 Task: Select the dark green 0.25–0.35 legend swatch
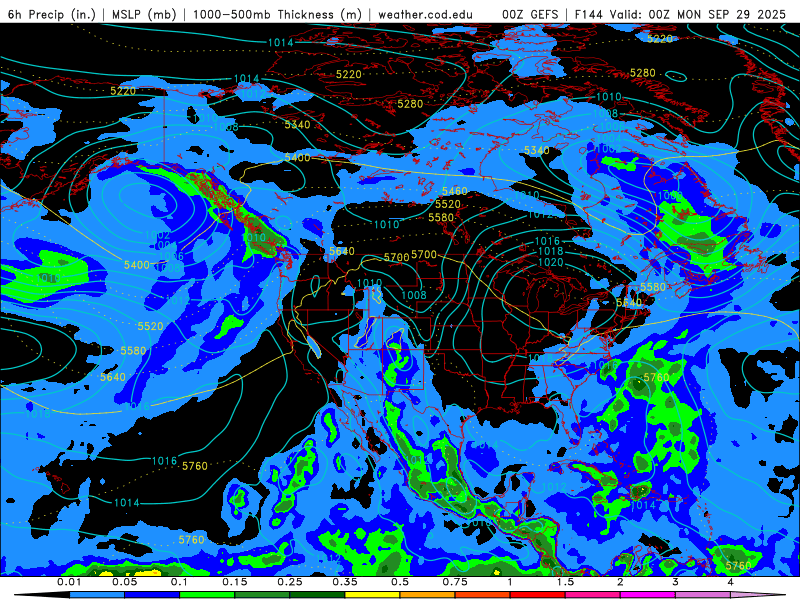[317, 595]
